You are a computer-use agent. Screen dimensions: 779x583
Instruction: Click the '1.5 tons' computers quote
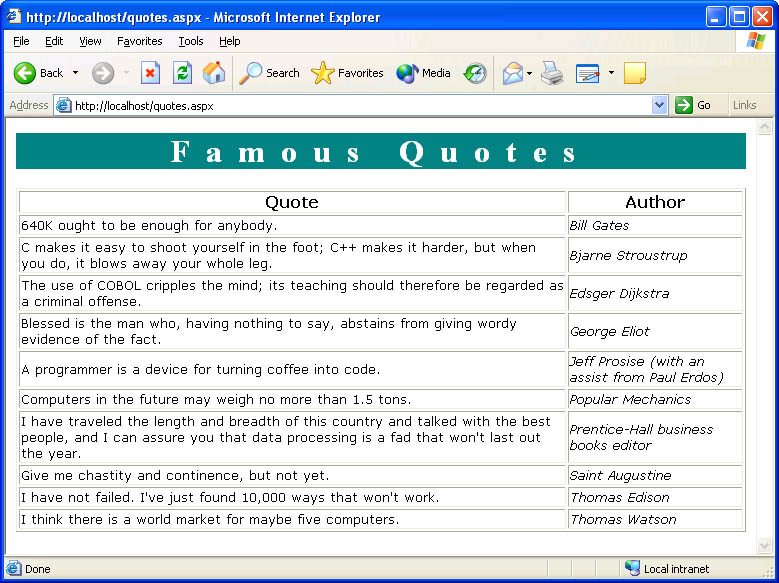click(x=216, y=400)
